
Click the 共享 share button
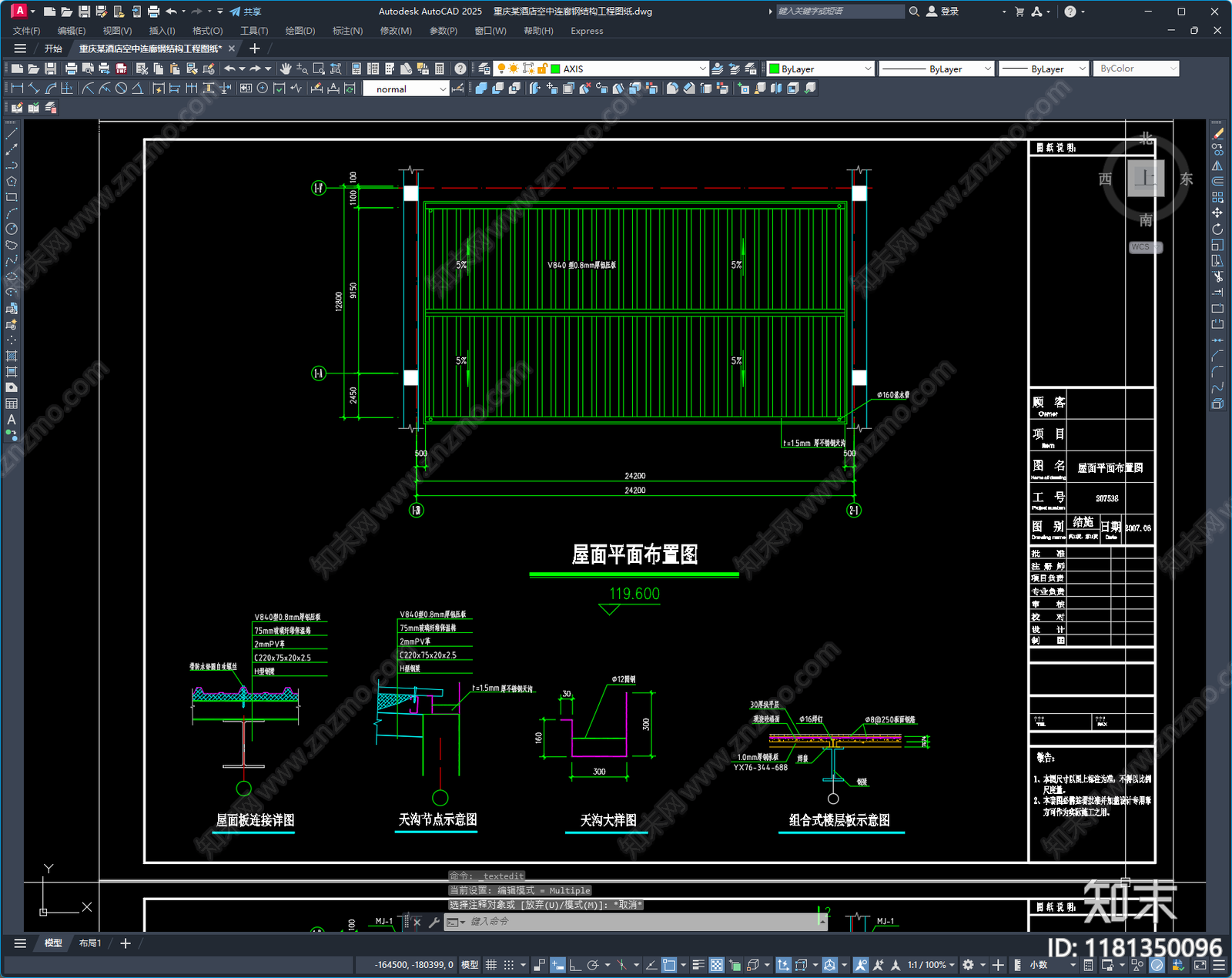click(x=246, y=12)
